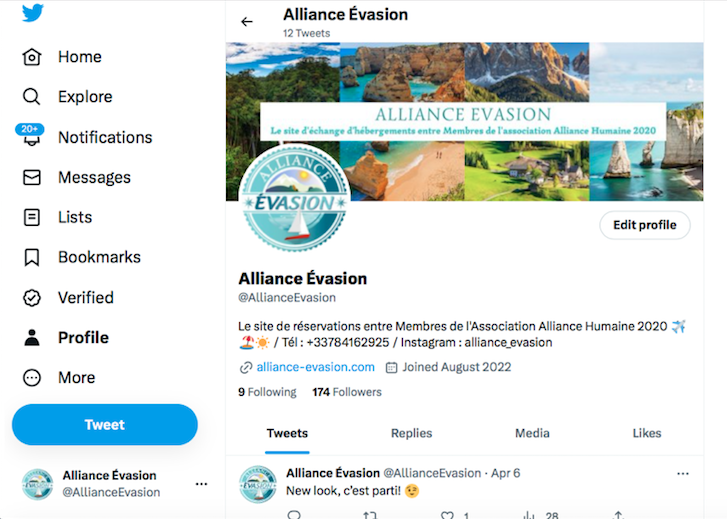The width and height of the screenshot is (727, 519).
Task: Switch to the Likes tab
Action: (647, 433)
